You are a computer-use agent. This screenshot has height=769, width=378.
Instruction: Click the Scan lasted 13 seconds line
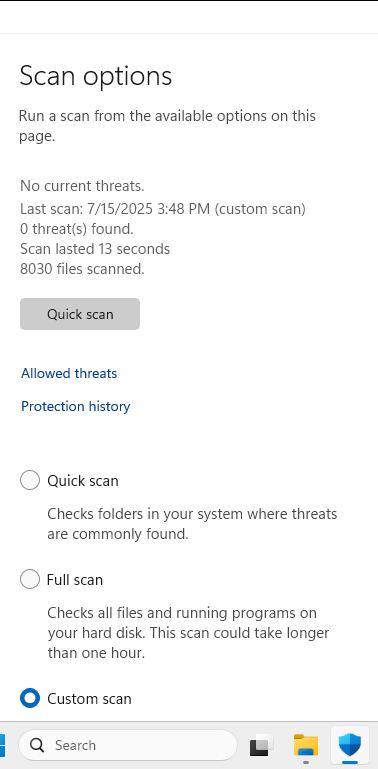coord(95,249)
